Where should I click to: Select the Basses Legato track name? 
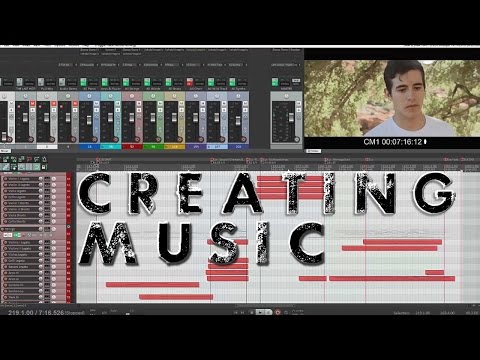click(x=19, y=267)
